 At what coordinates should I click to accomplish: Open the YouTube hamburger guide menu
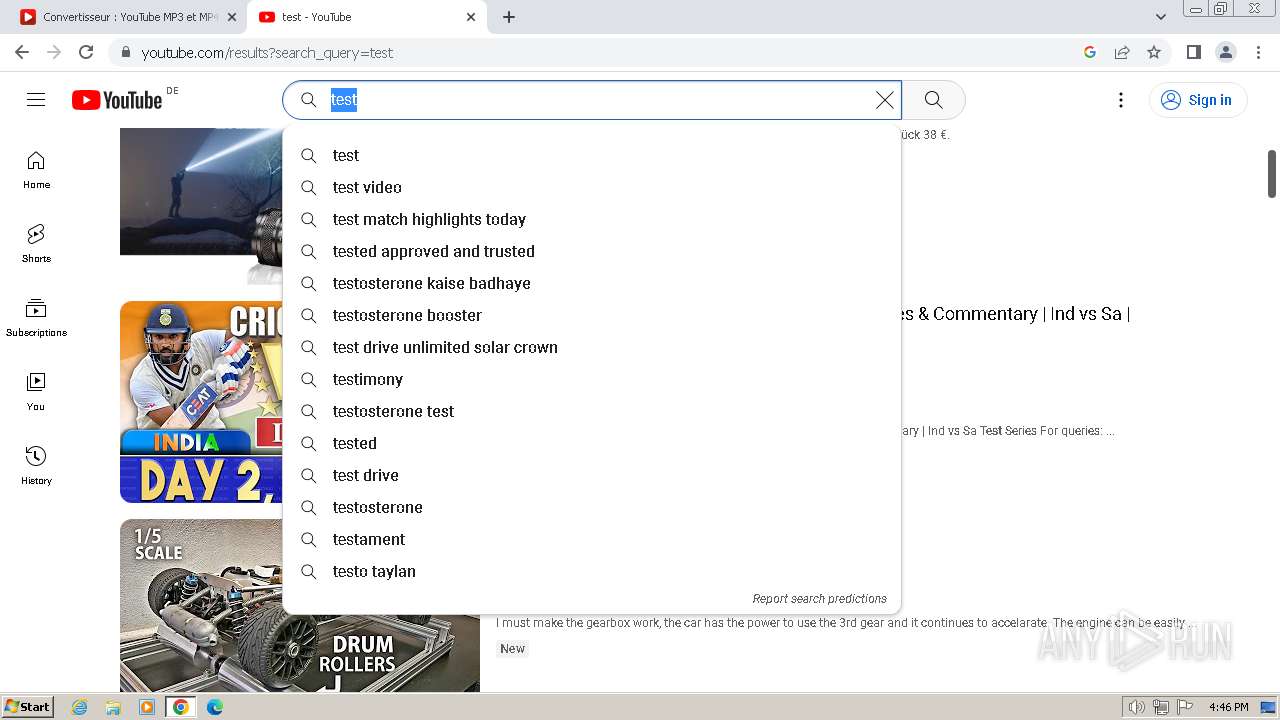[36, 100]
